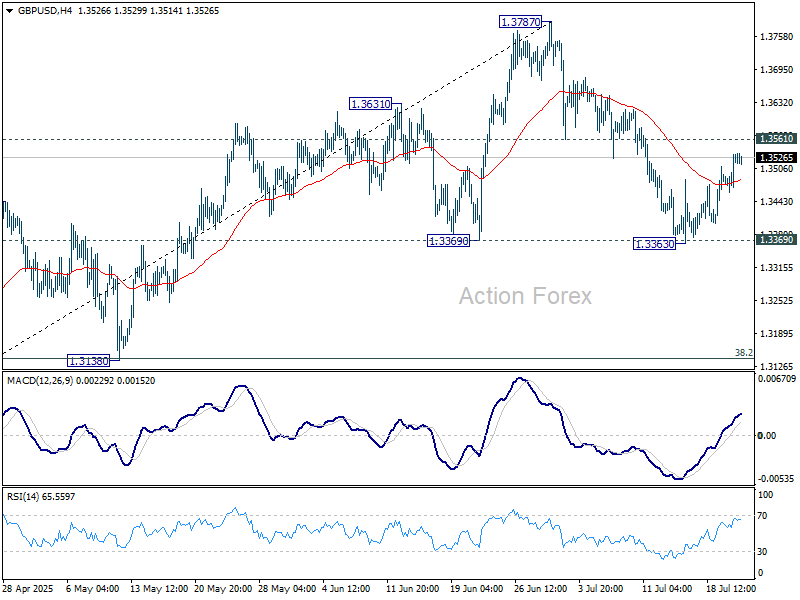
Task: Click the 28 Apr 2025 date label
Action: pos(28,589)
